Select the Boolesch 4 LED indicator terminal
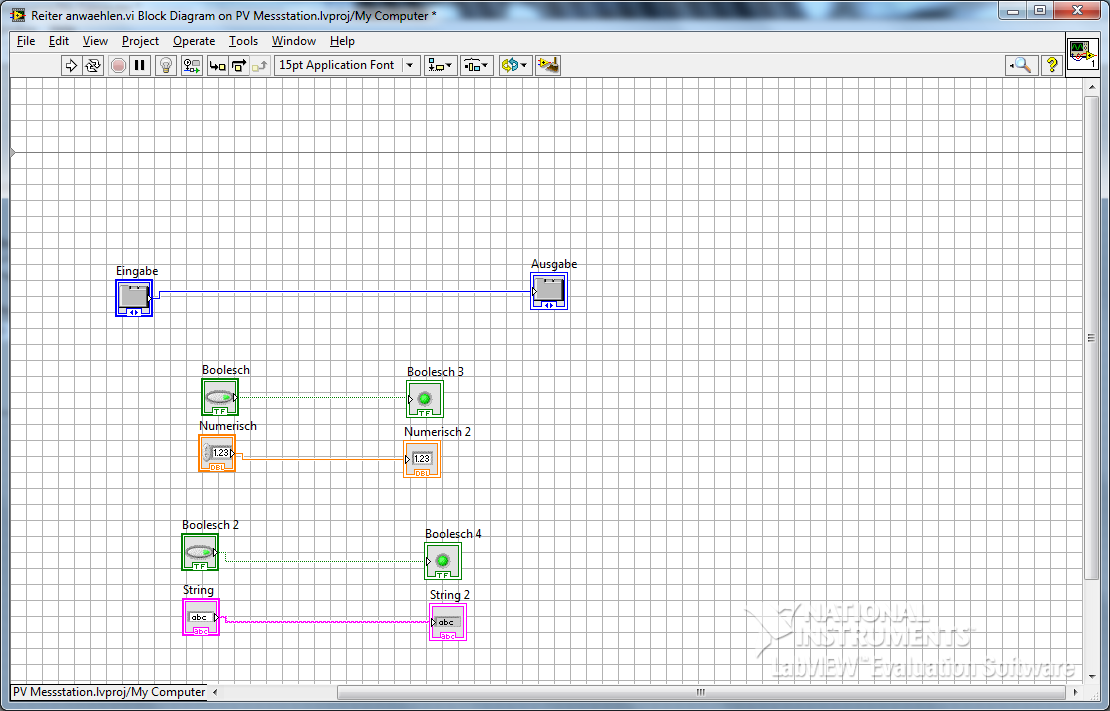 click(x=443, y=561)
